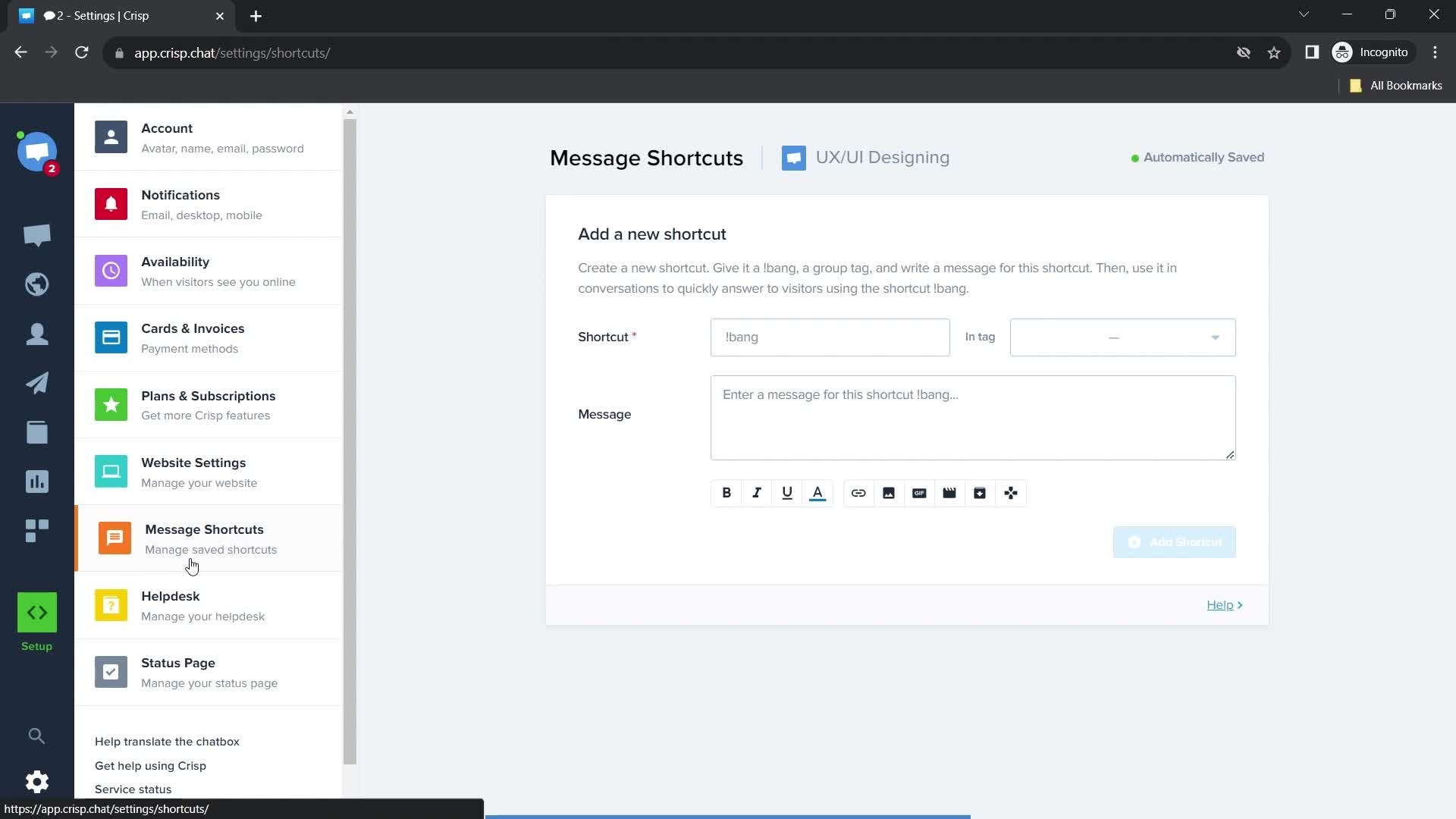
Task: Open the text color picker
Action: [817, 493]
